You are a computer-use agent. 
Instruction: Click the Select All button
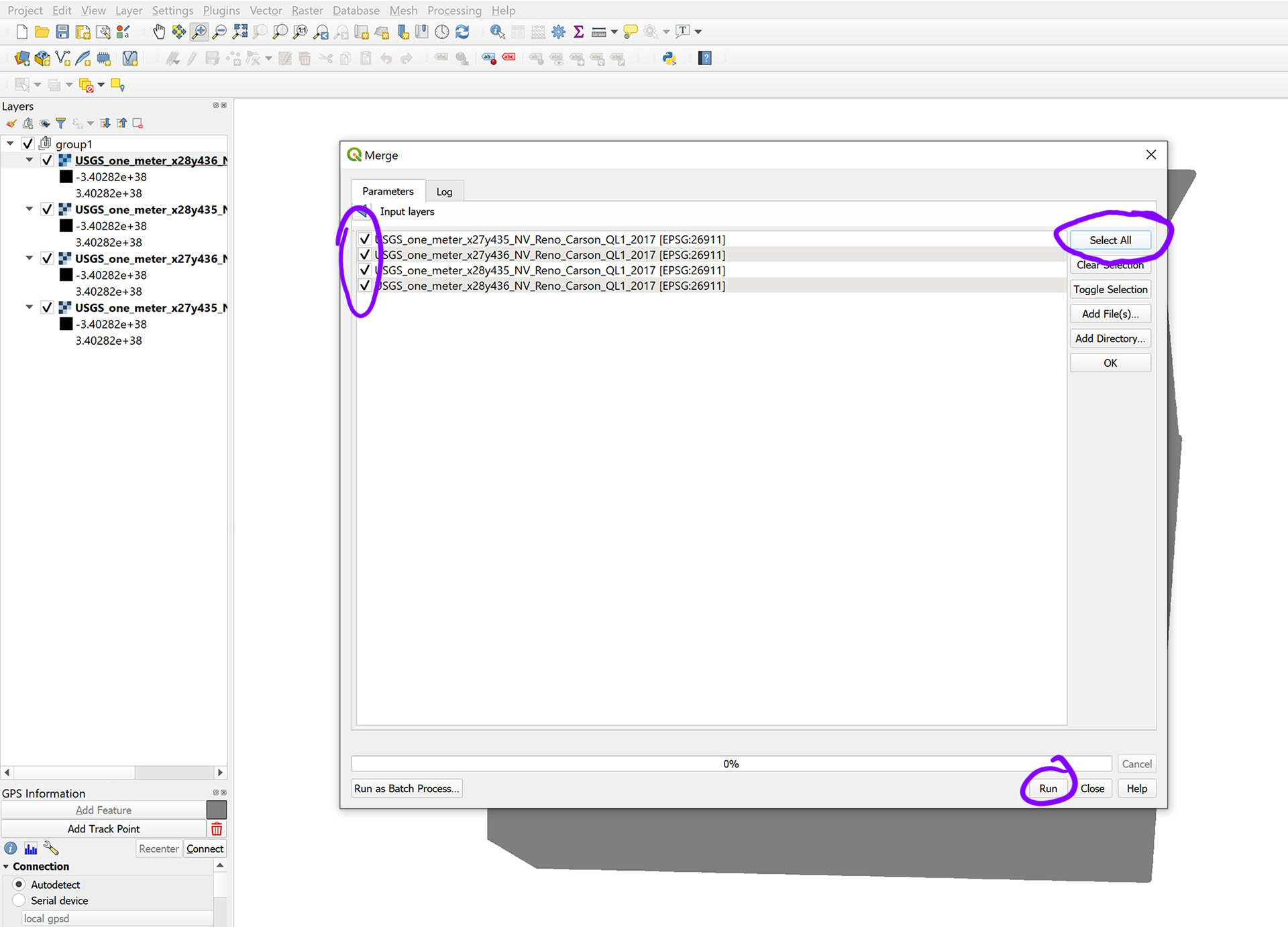[x=1110, y=240]
